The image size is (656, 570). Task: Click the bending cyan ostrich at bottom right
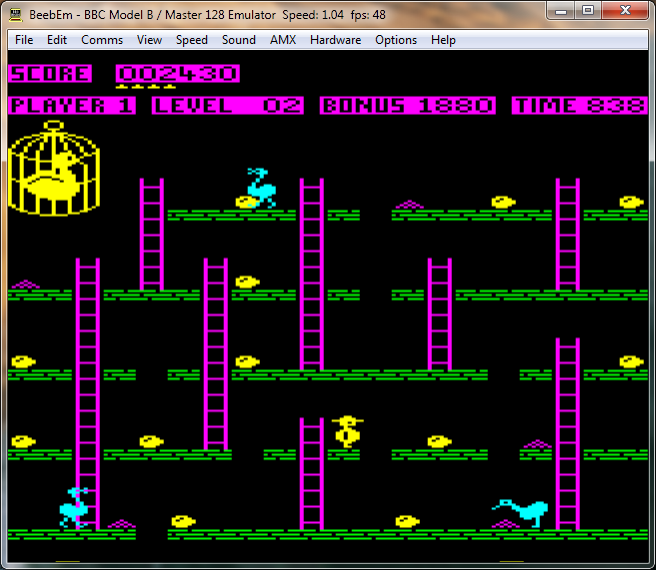click(520, 512)
